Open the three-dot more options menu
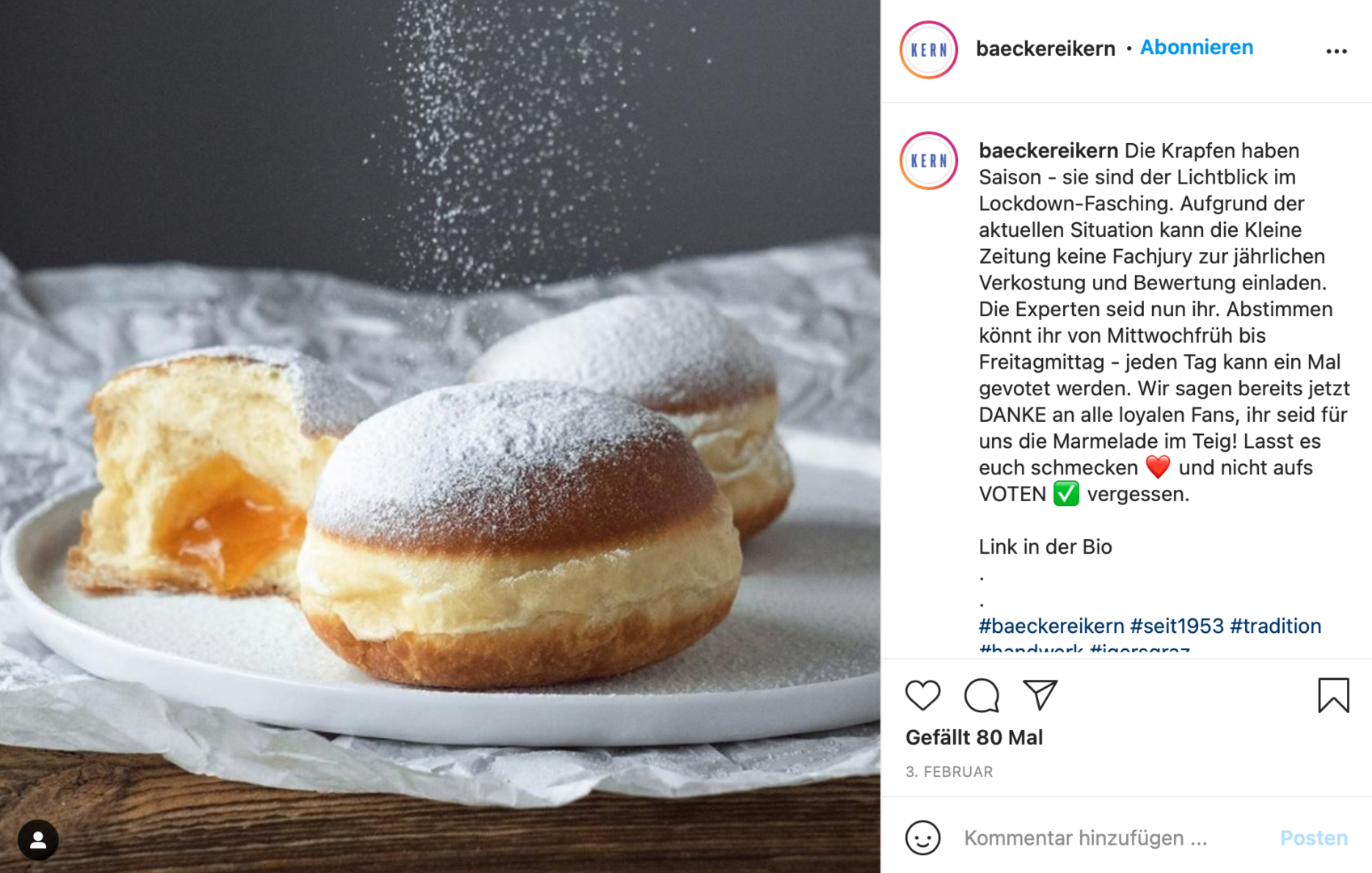1372x873 pixels. click(1336, 51)
